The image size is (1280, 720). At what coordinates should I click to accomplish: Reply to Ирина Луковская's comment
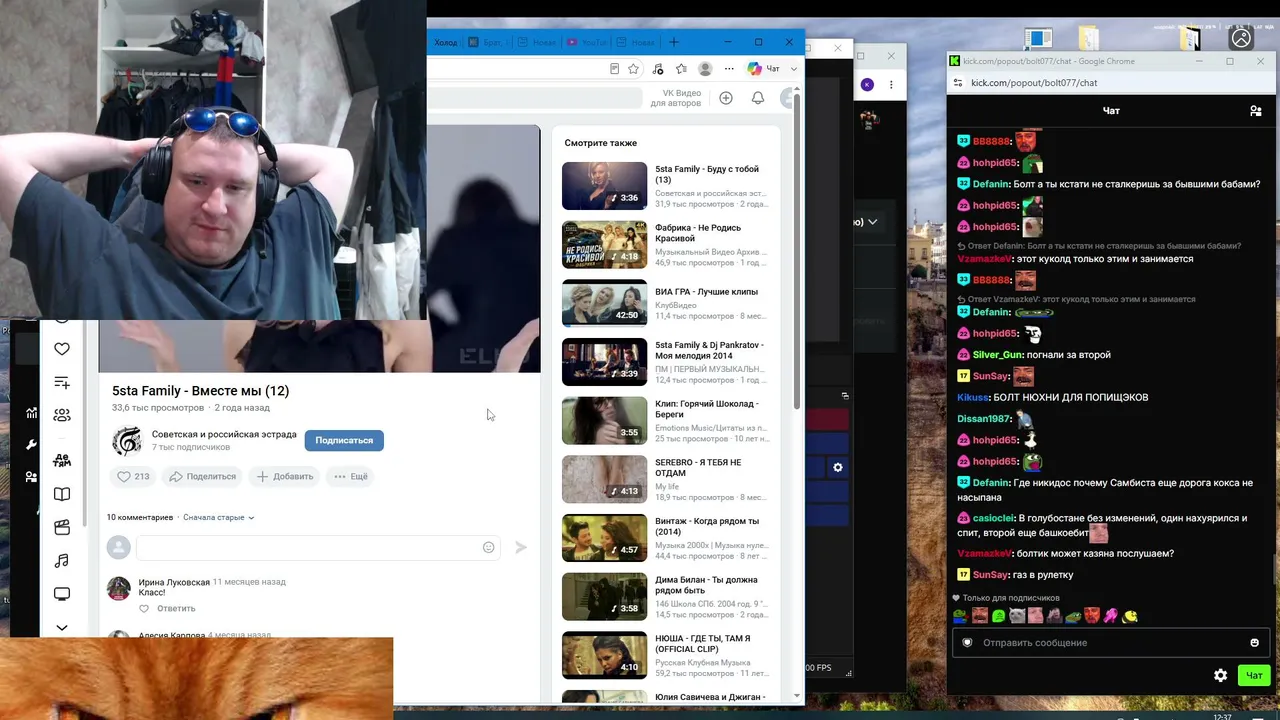coord(176,609)
